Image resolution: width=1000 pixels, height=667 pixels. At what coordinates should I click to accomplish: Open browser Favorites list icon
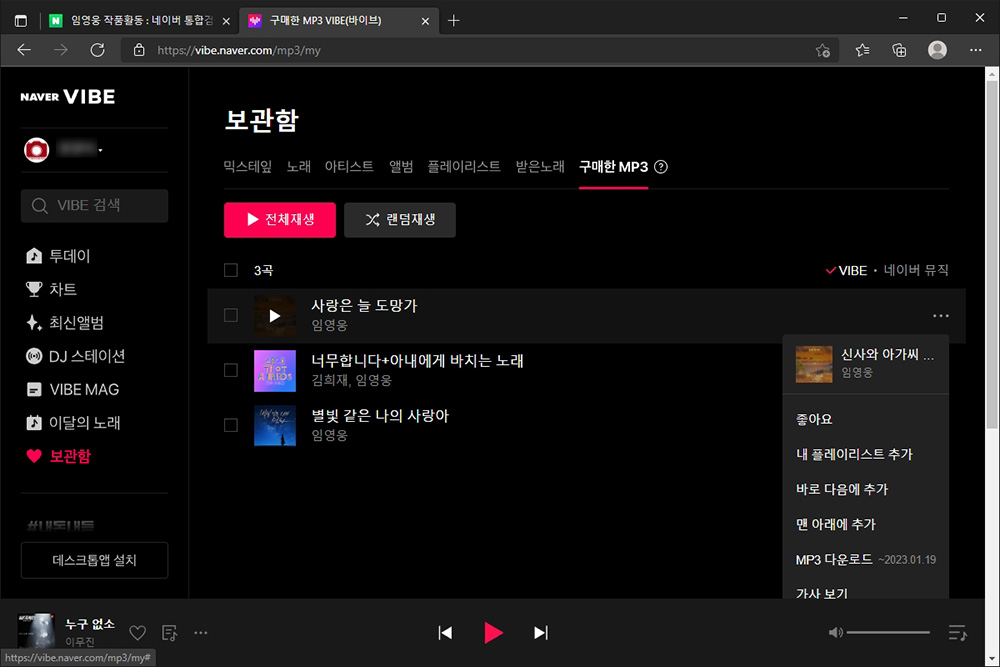pos(862,50)
